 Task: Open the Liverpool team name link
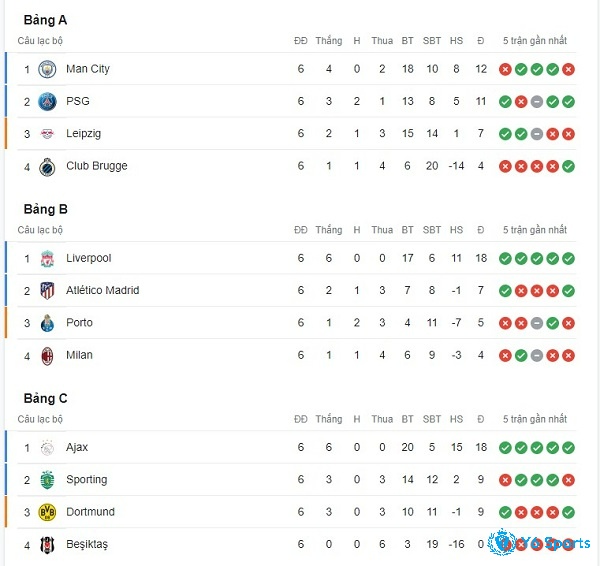coord(88,258)
